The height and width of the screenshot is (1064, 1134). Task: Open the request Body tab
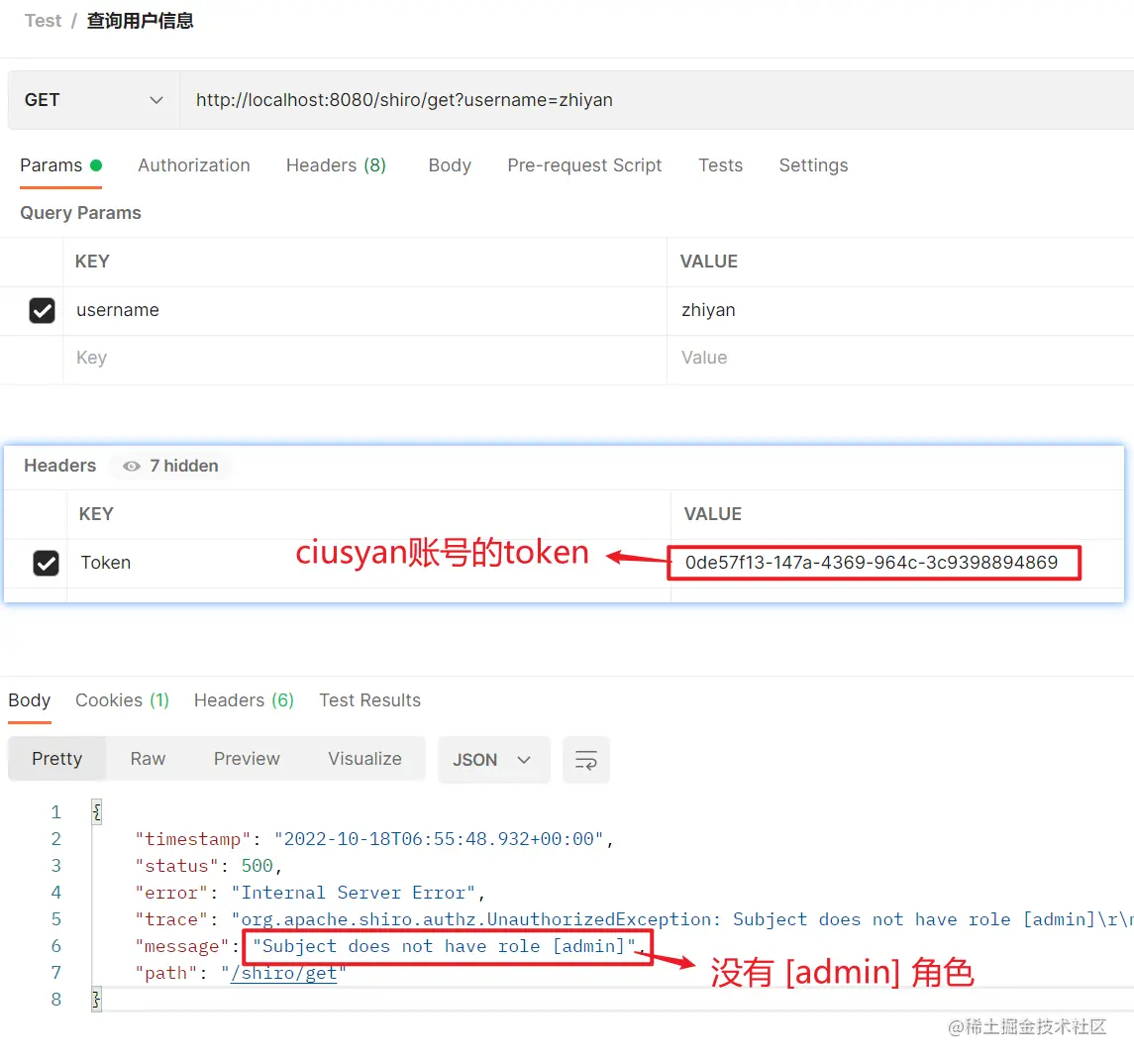450,165
